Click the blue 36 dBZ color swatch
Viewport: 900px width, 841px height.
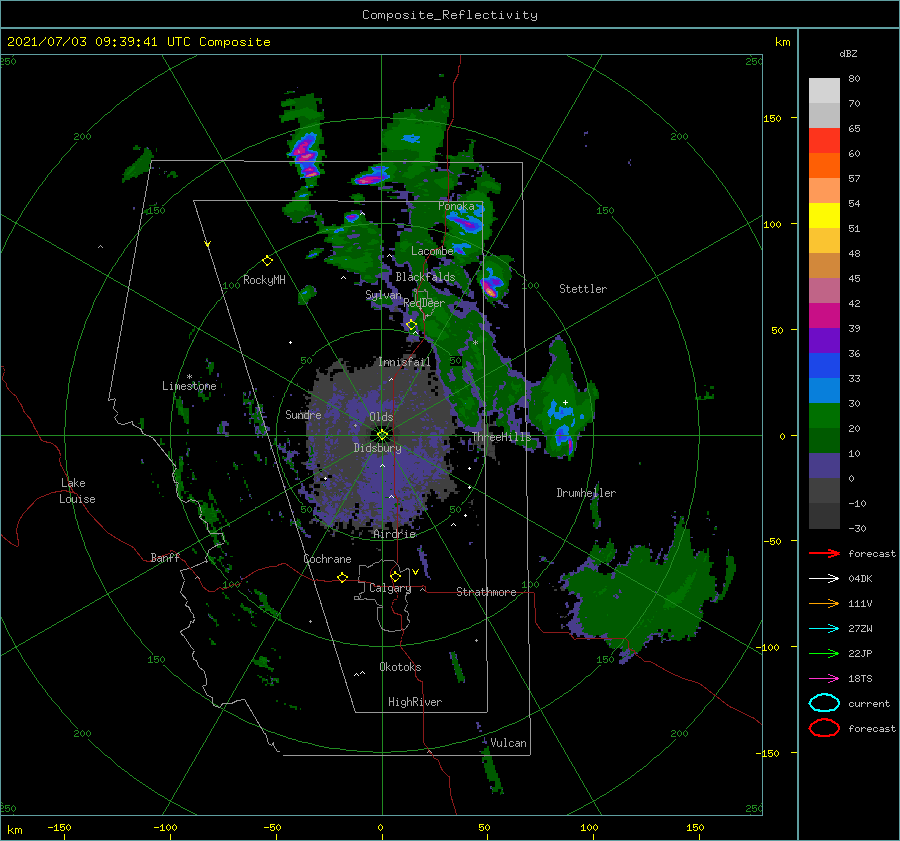824,365
